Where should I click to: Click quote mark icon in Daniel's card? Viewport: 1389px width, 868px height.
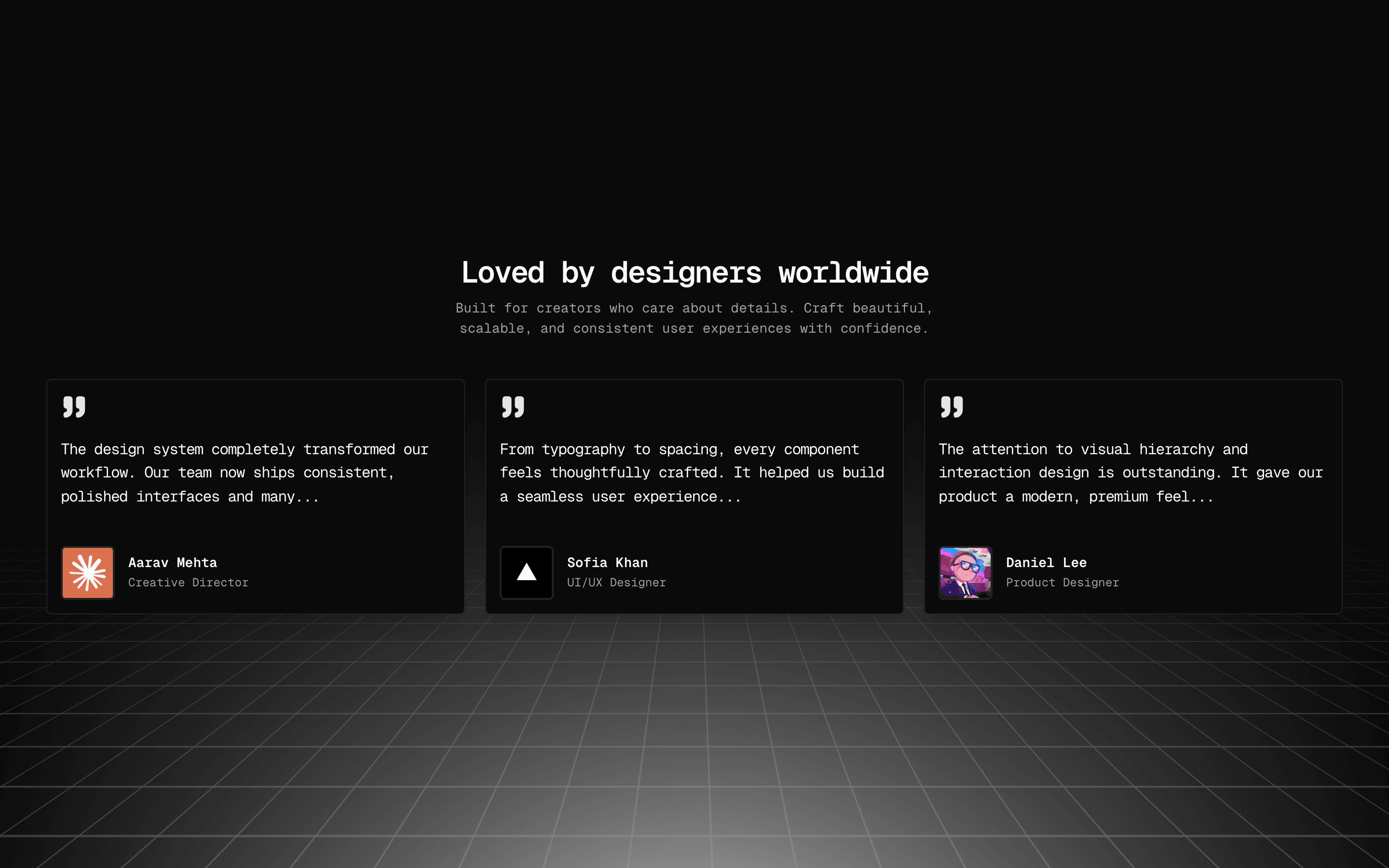(x=952, y=407)
